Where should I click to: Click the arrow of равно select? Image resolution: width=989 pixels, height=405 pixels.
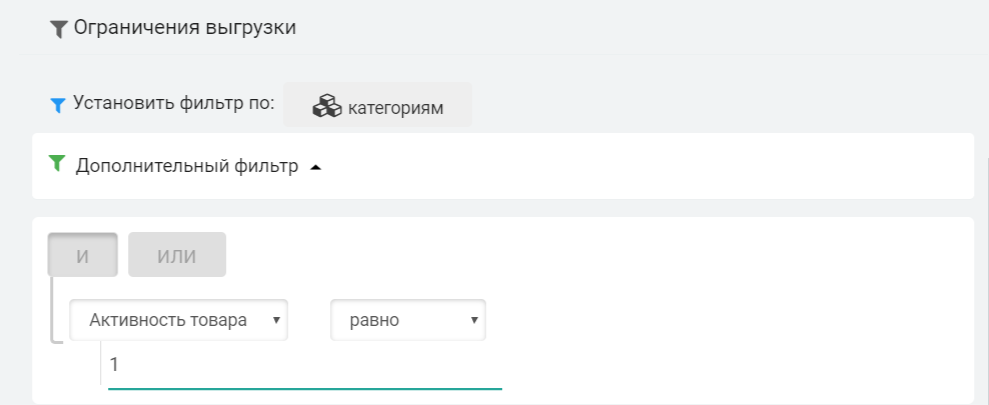coord(473,321)
